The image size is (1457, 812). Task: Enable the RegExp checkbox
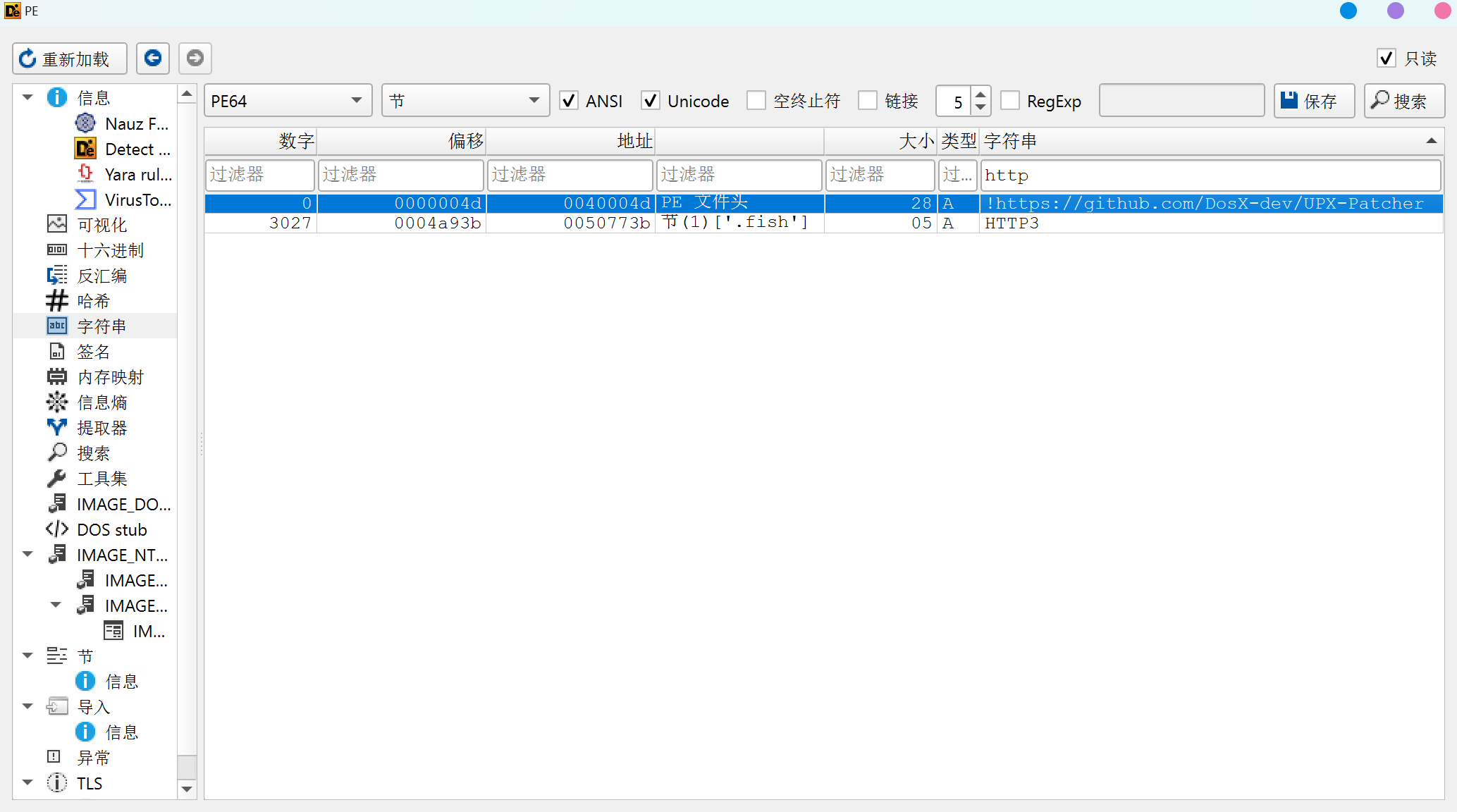(x=1010, y=101)
